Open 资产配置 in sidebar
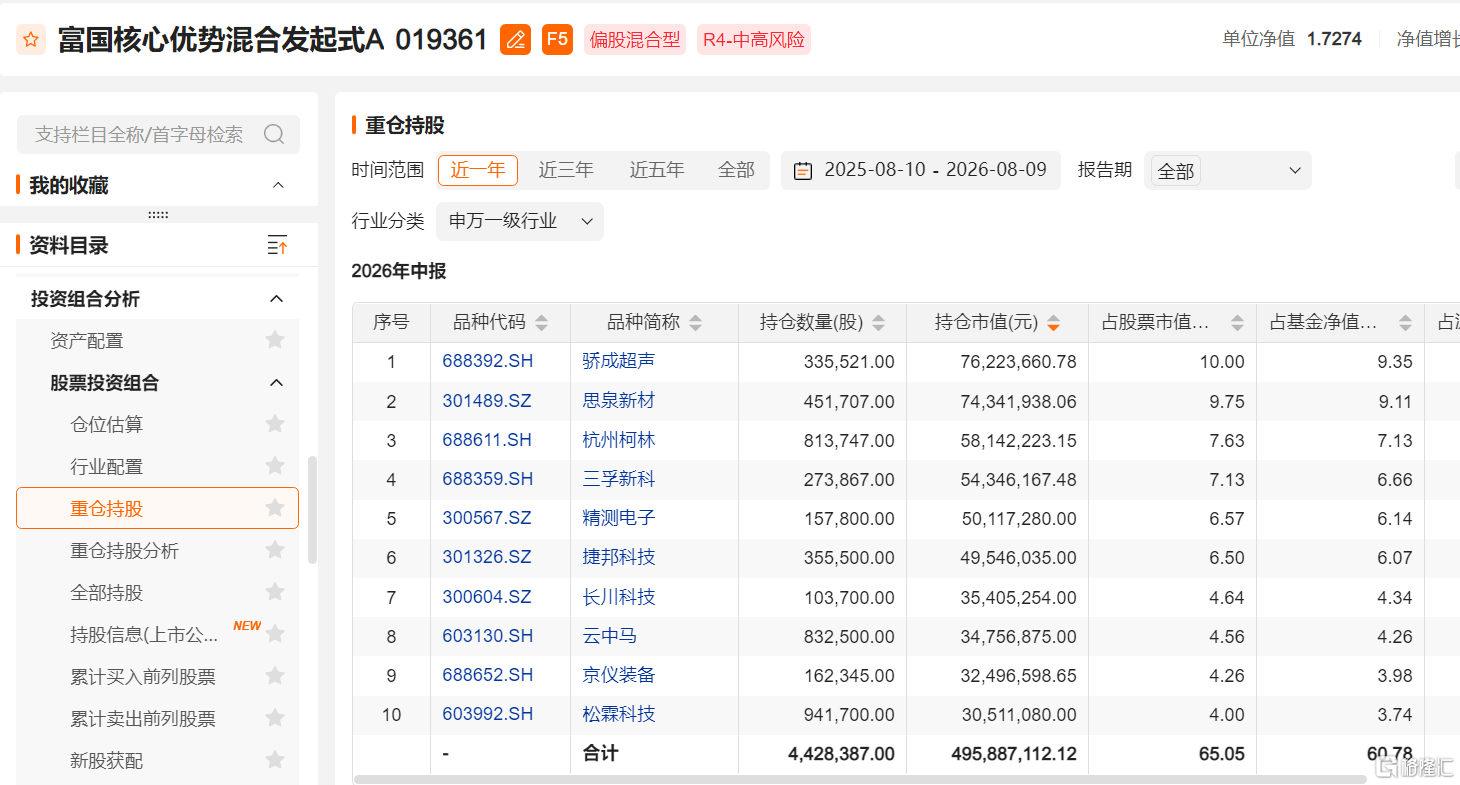The image size is (1460, 785). pyautogui.click(x=87, y=341)
